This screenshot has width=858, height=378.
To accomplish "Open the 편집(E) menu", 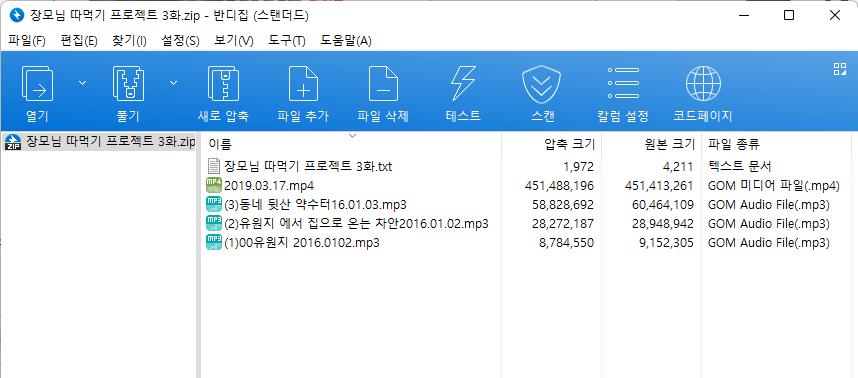I will point(79,41).
